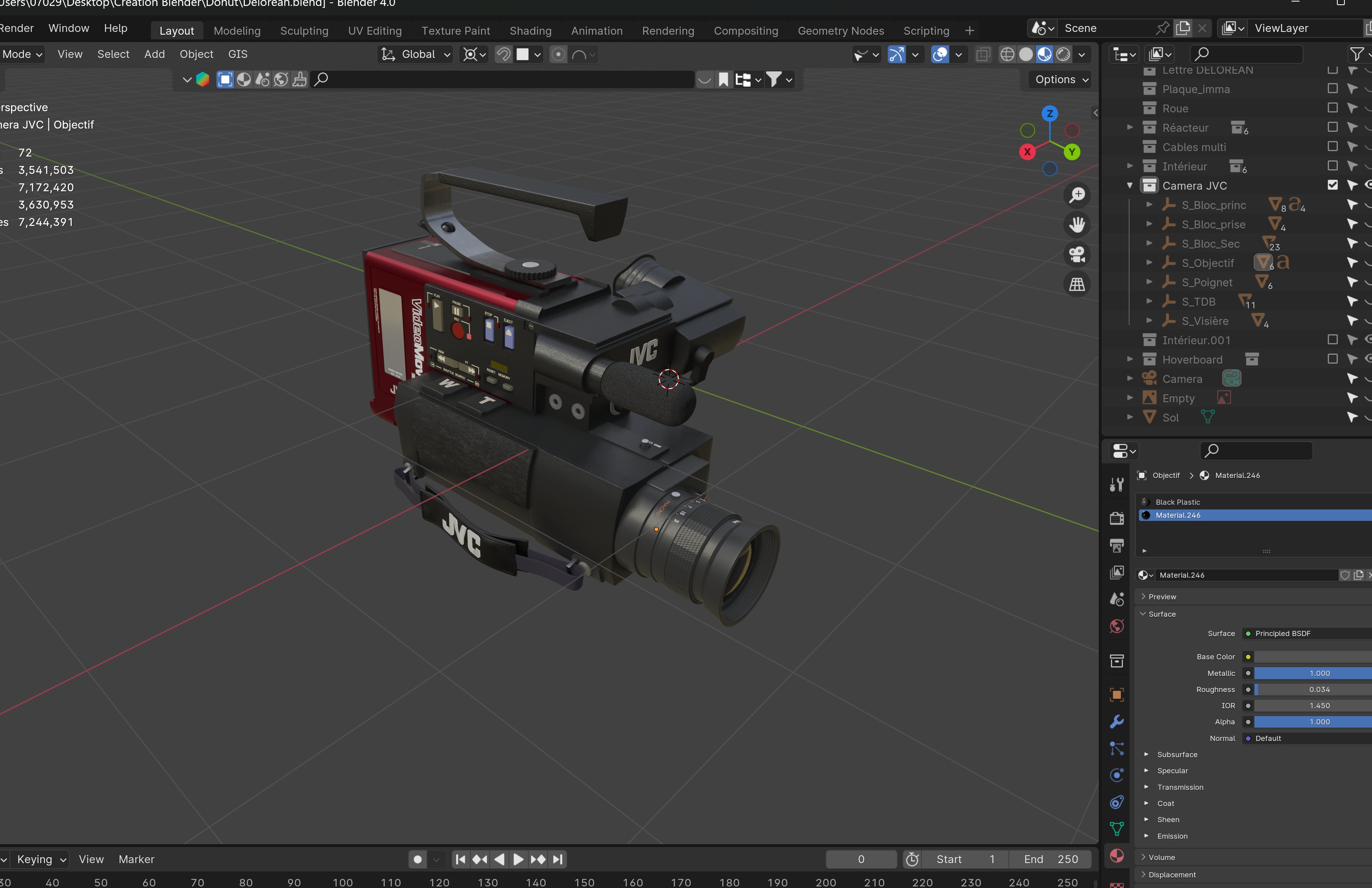Click the Z axis gizmo ball

click(1050, 114)
